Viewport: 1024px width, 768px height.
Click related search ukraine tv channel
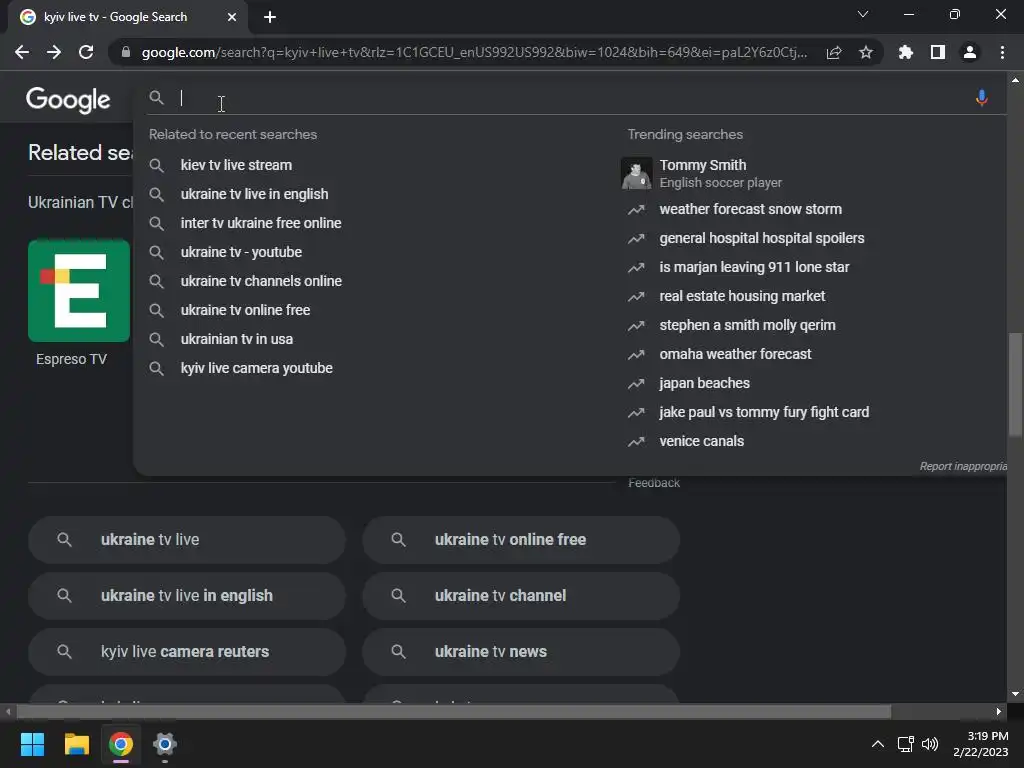[521, 596]
